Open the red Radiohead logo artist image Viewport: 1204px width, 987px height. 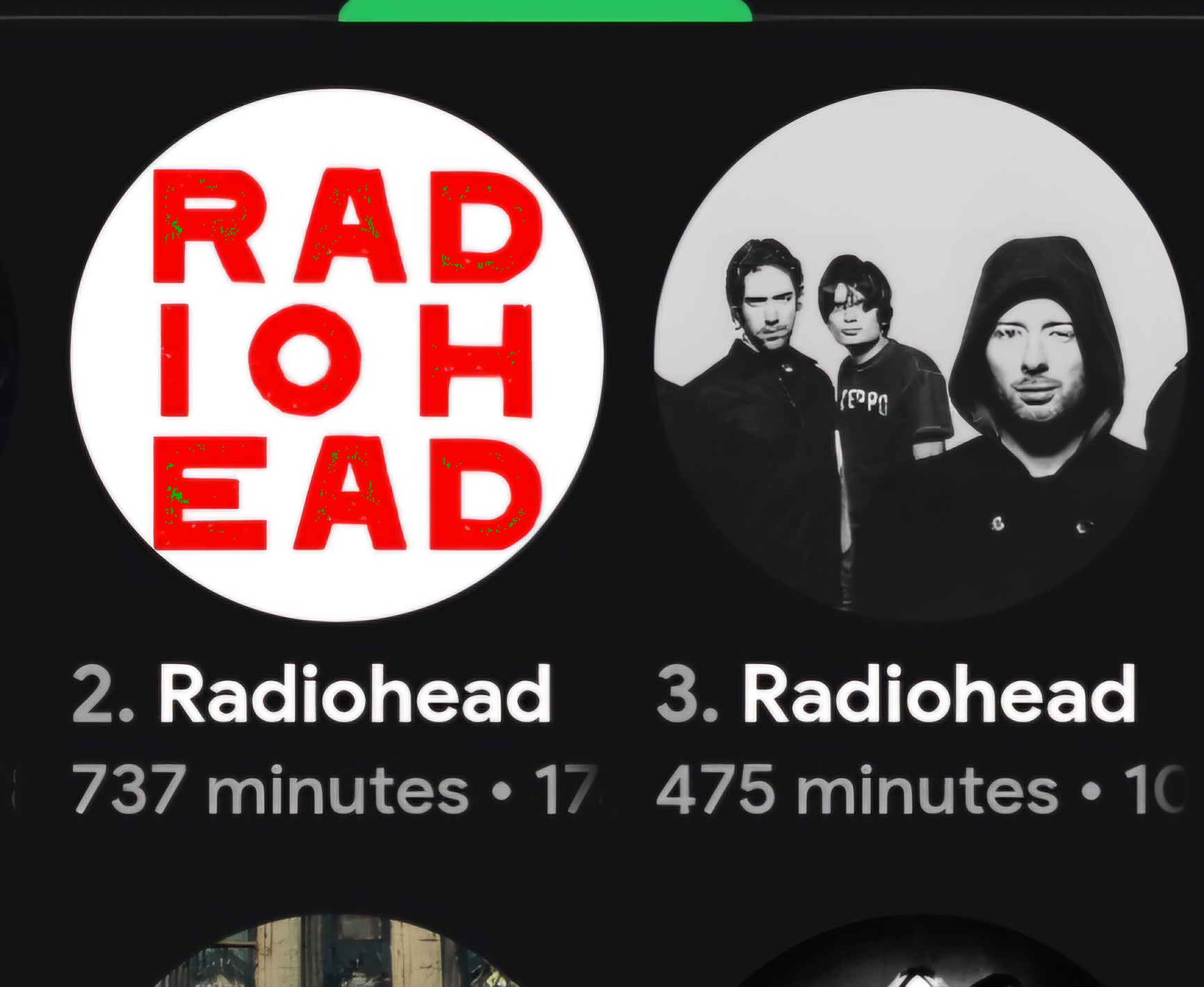337,354
